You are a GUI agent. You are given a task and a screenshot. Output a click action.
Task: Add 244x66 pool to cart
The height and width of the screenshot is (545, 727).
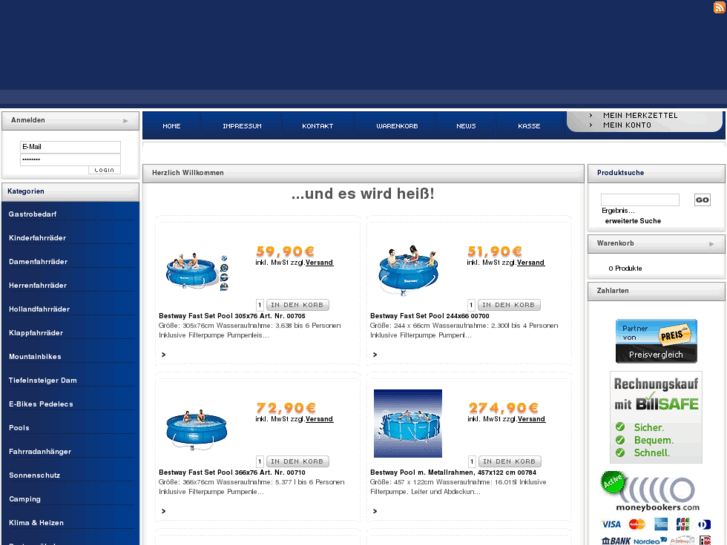point(509,305)
